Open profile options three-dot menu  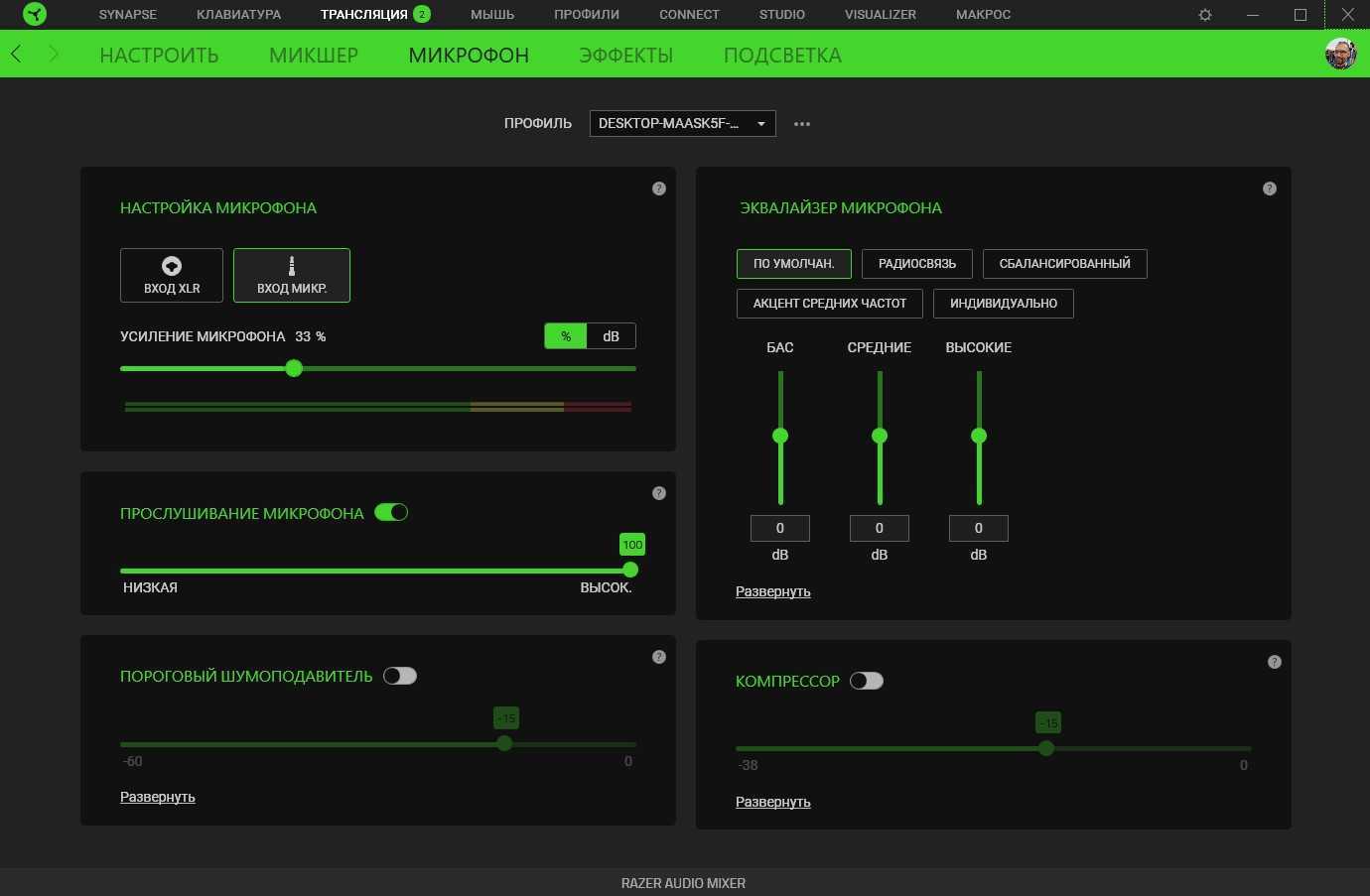802,124
